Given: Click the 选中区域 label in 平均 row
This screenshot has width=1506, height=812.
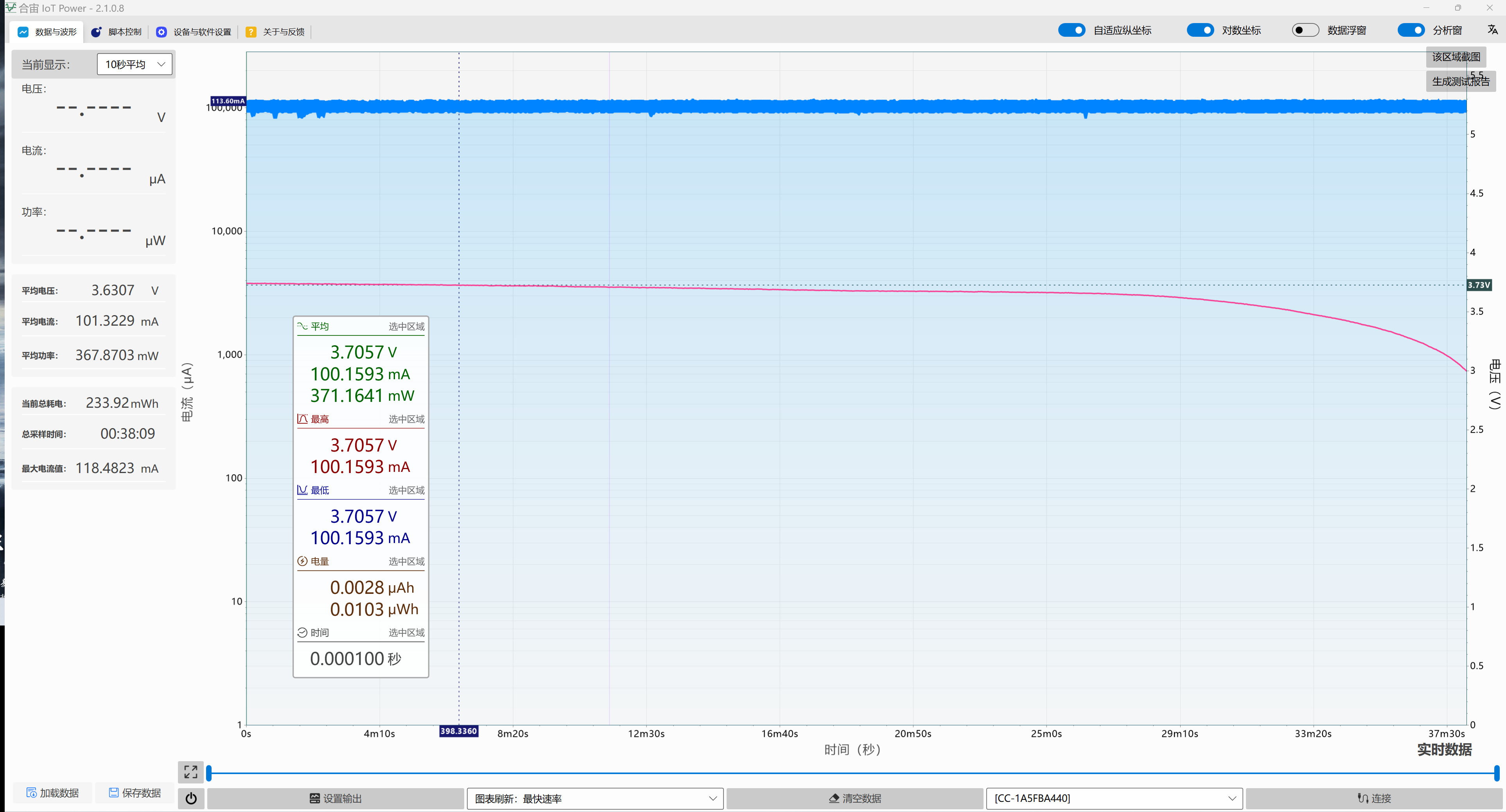Looking at the screenshot, I should coord(406,326).
